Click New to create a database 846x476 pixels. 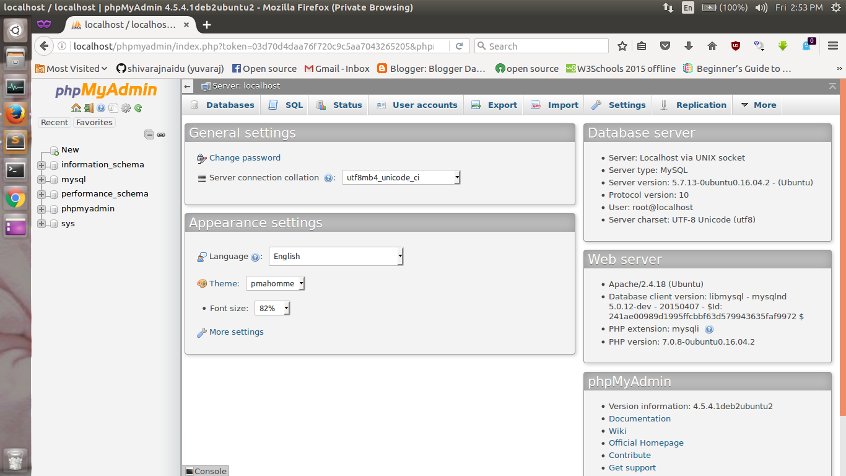point(70,150)
